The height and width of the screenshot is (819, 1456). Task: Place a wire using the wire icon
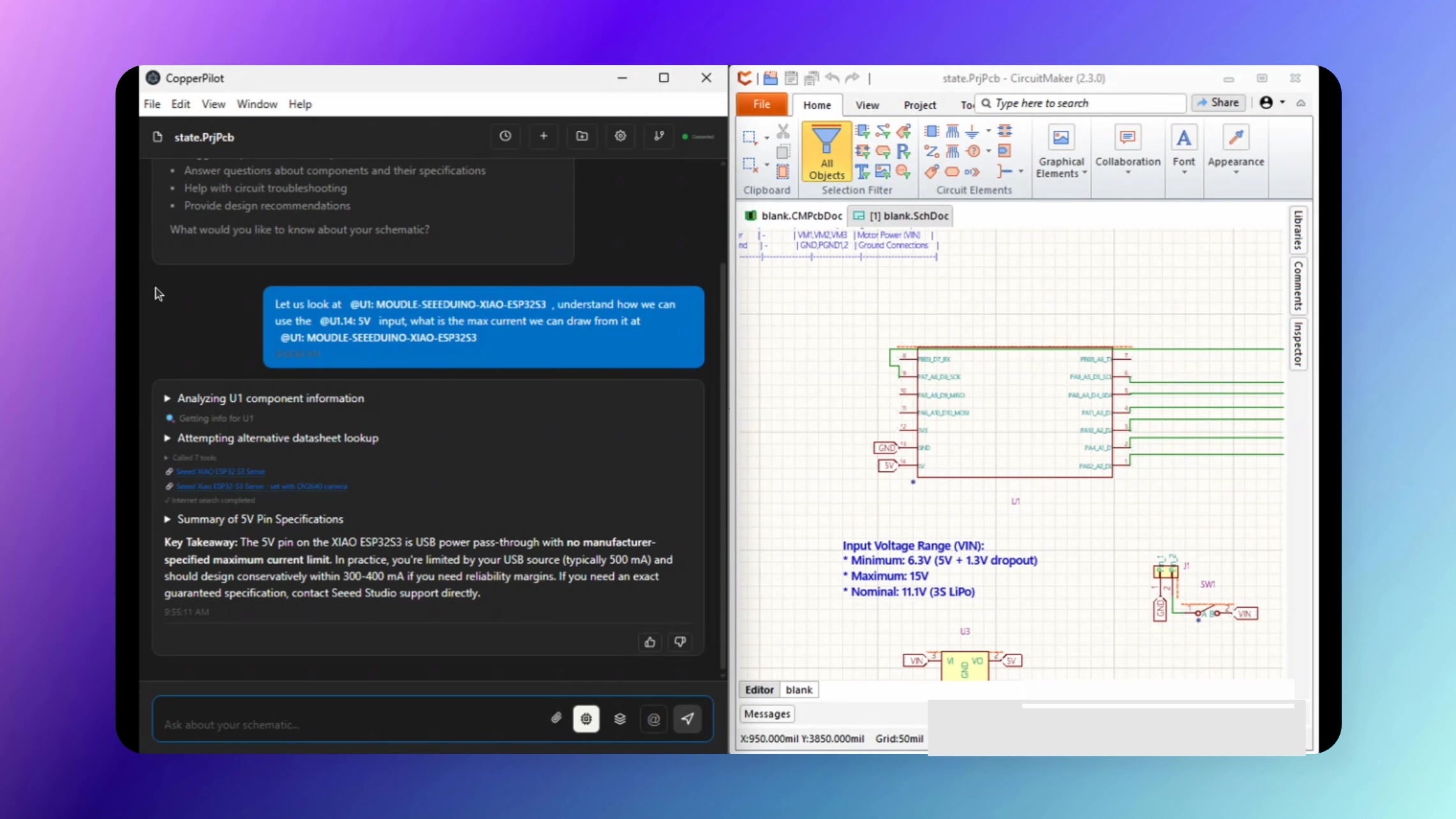pos(932,152)
